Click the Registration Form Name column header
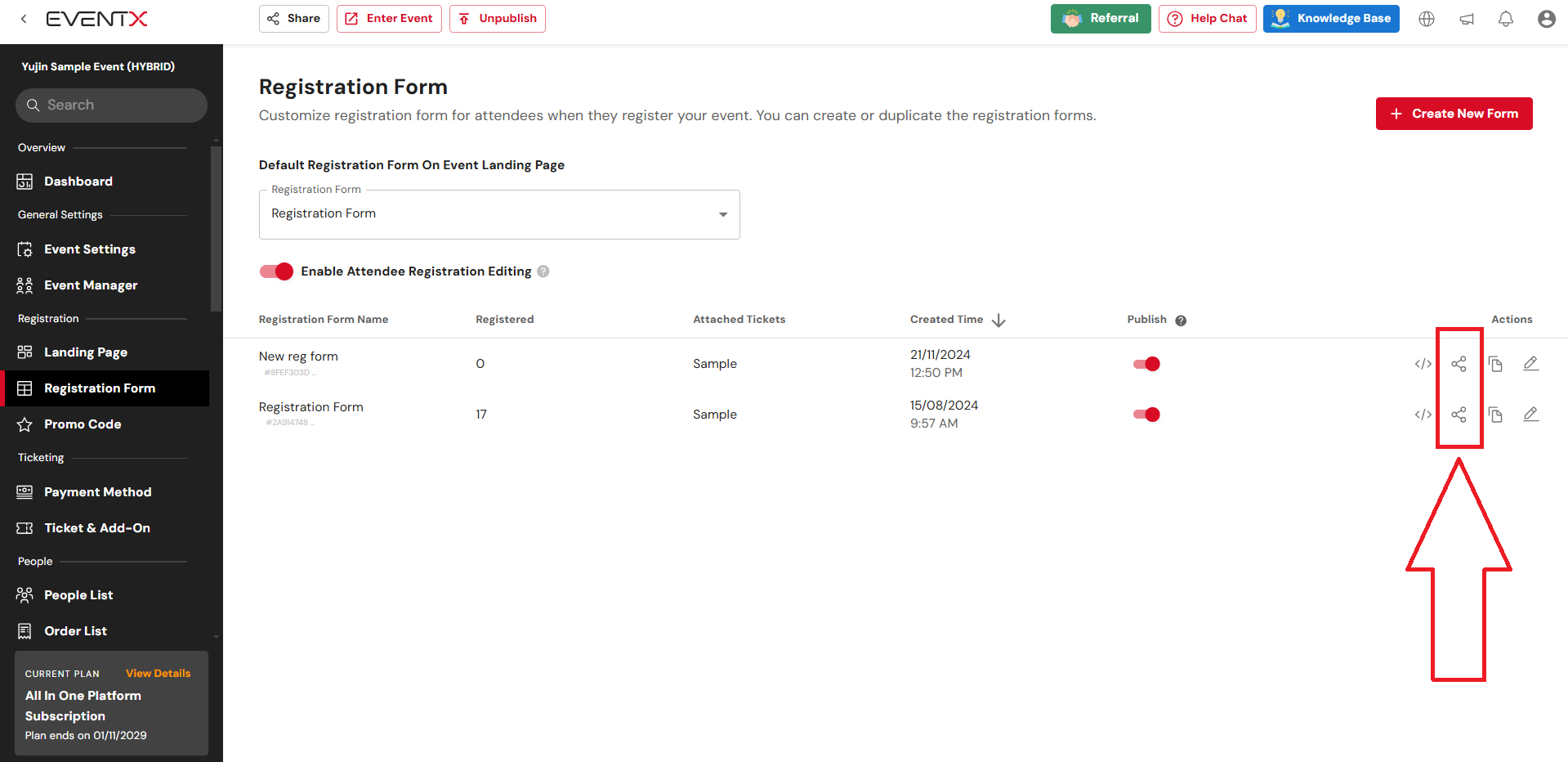Image resolution: width=1568 pixels, height=762 pixels. [324, 320]
